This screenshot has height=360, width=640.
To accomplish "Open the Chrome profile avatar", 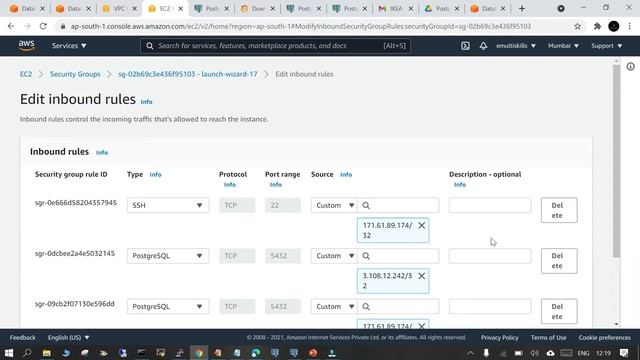I will (613, 26).
